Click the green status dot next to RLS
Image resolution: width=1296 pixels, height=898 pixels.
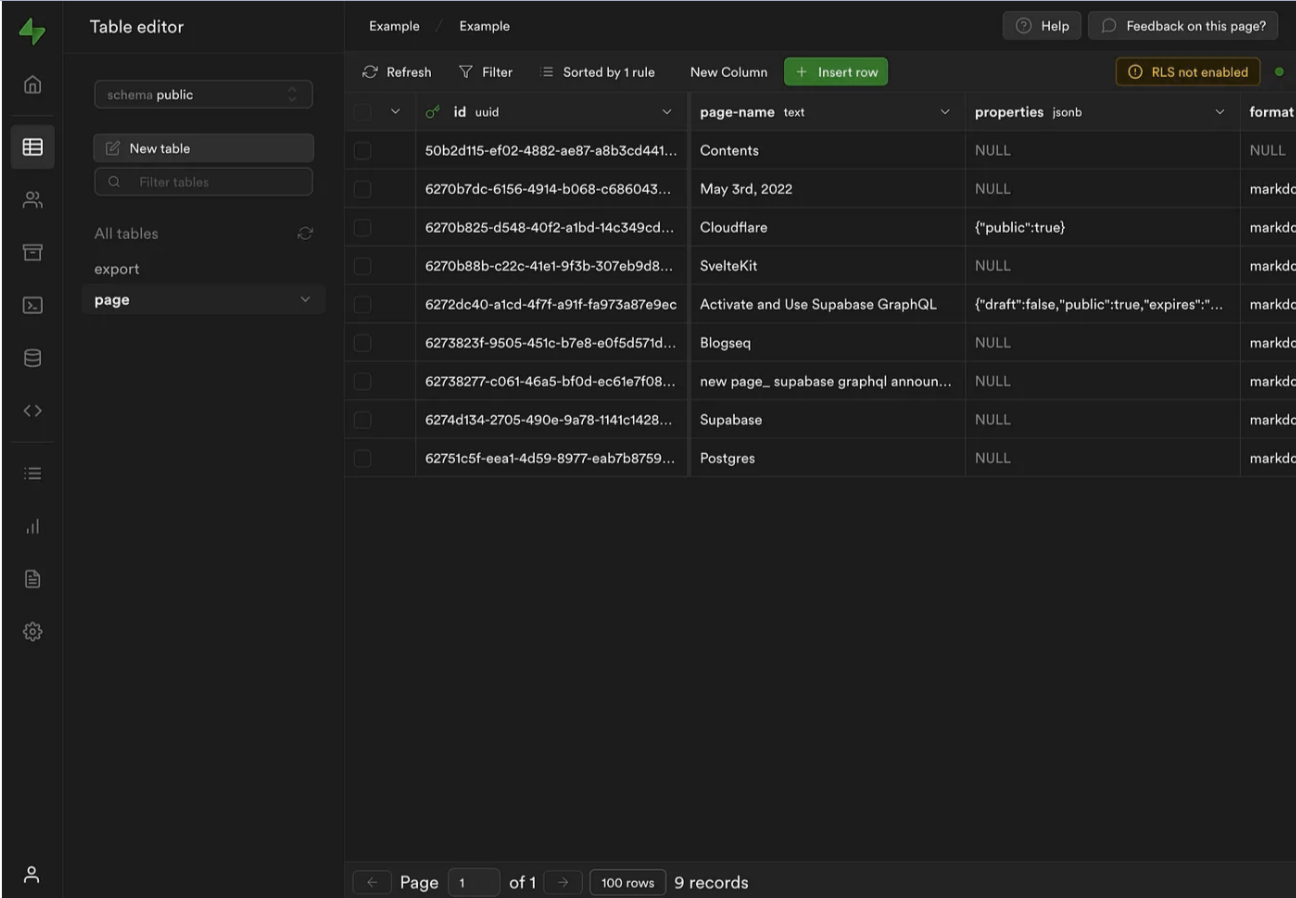click(1279, 72)
